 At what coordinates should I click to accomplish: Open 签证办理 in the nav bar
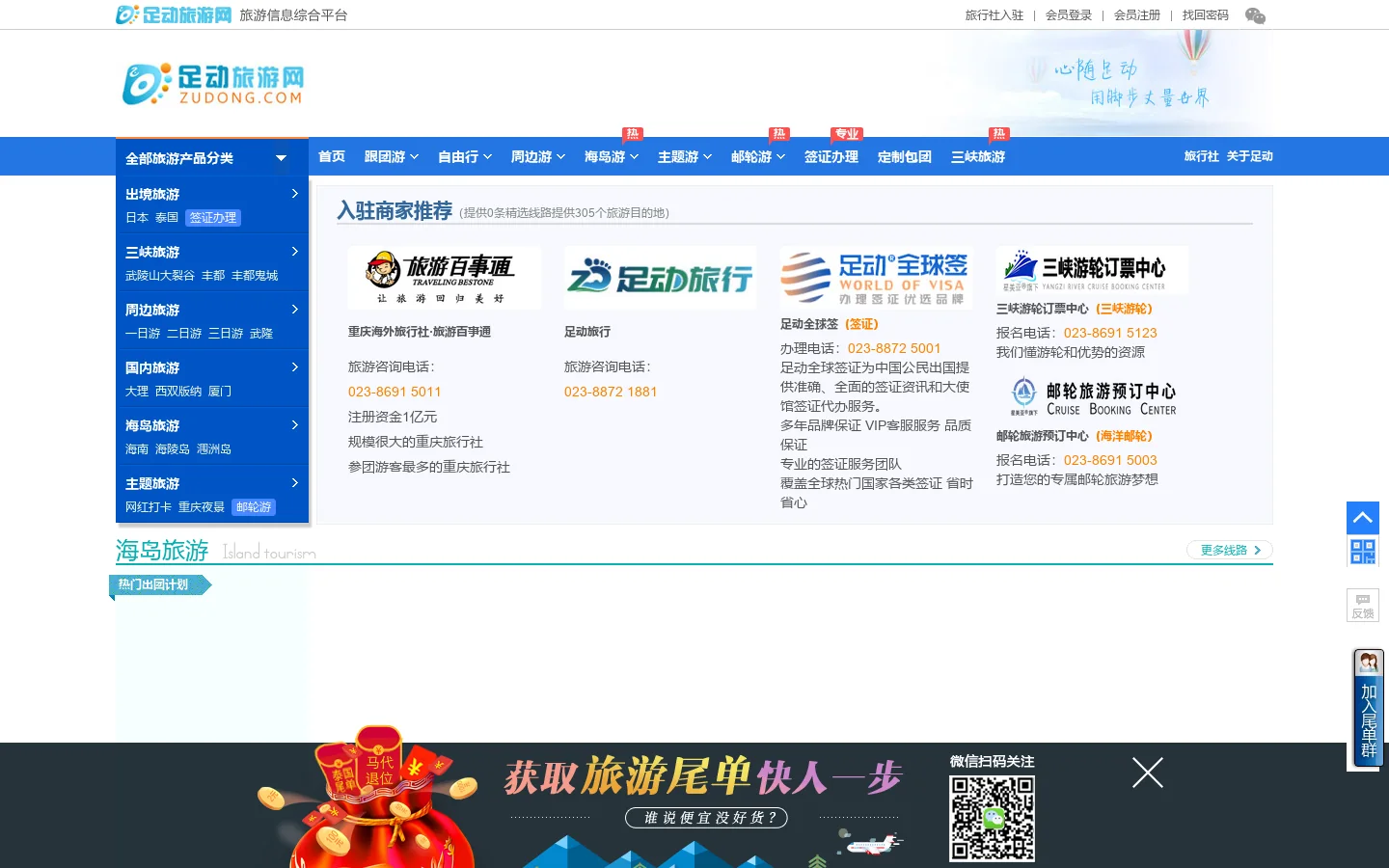(x=831, y=156)
